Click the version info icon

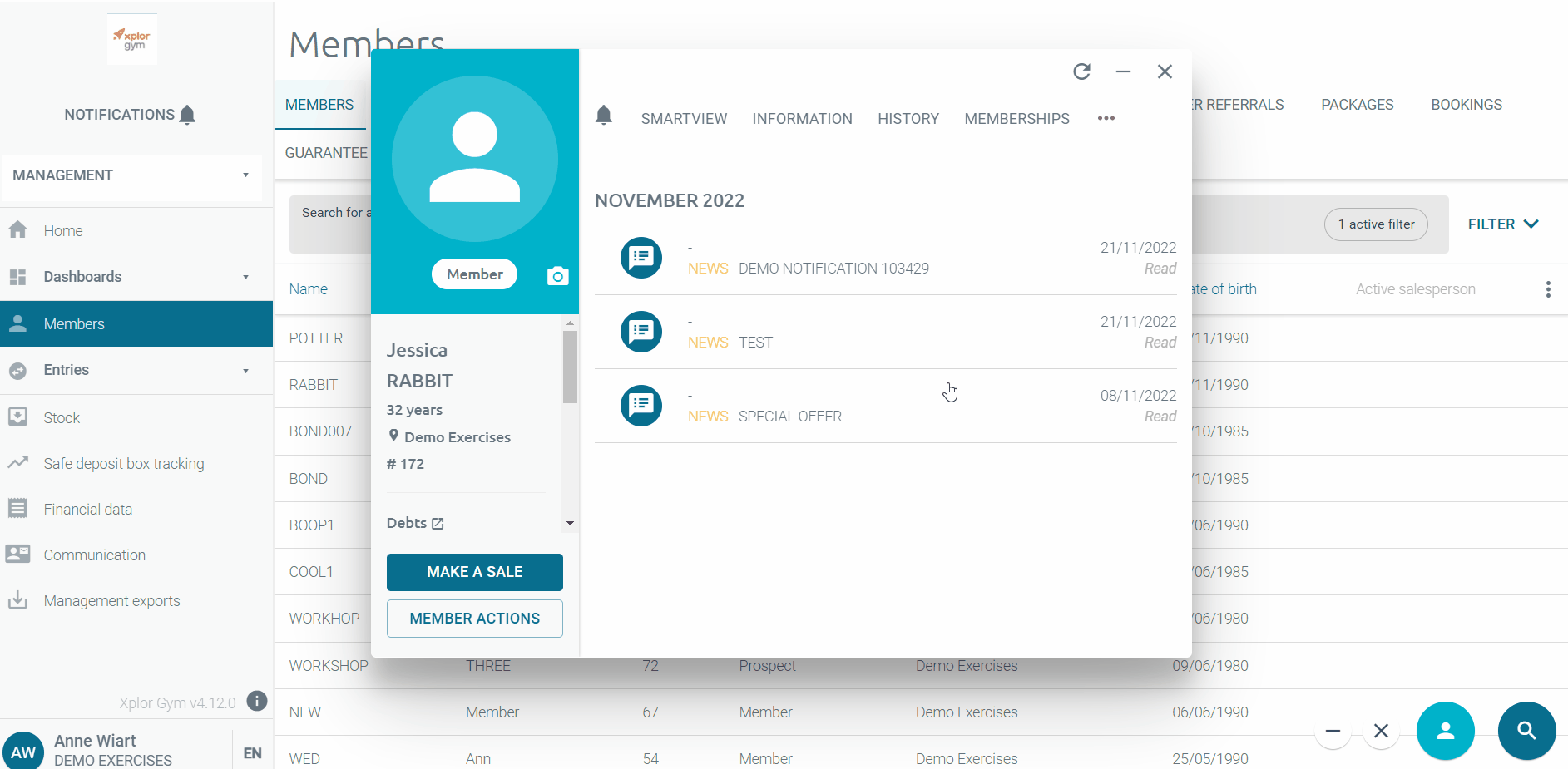click(257, 701)
